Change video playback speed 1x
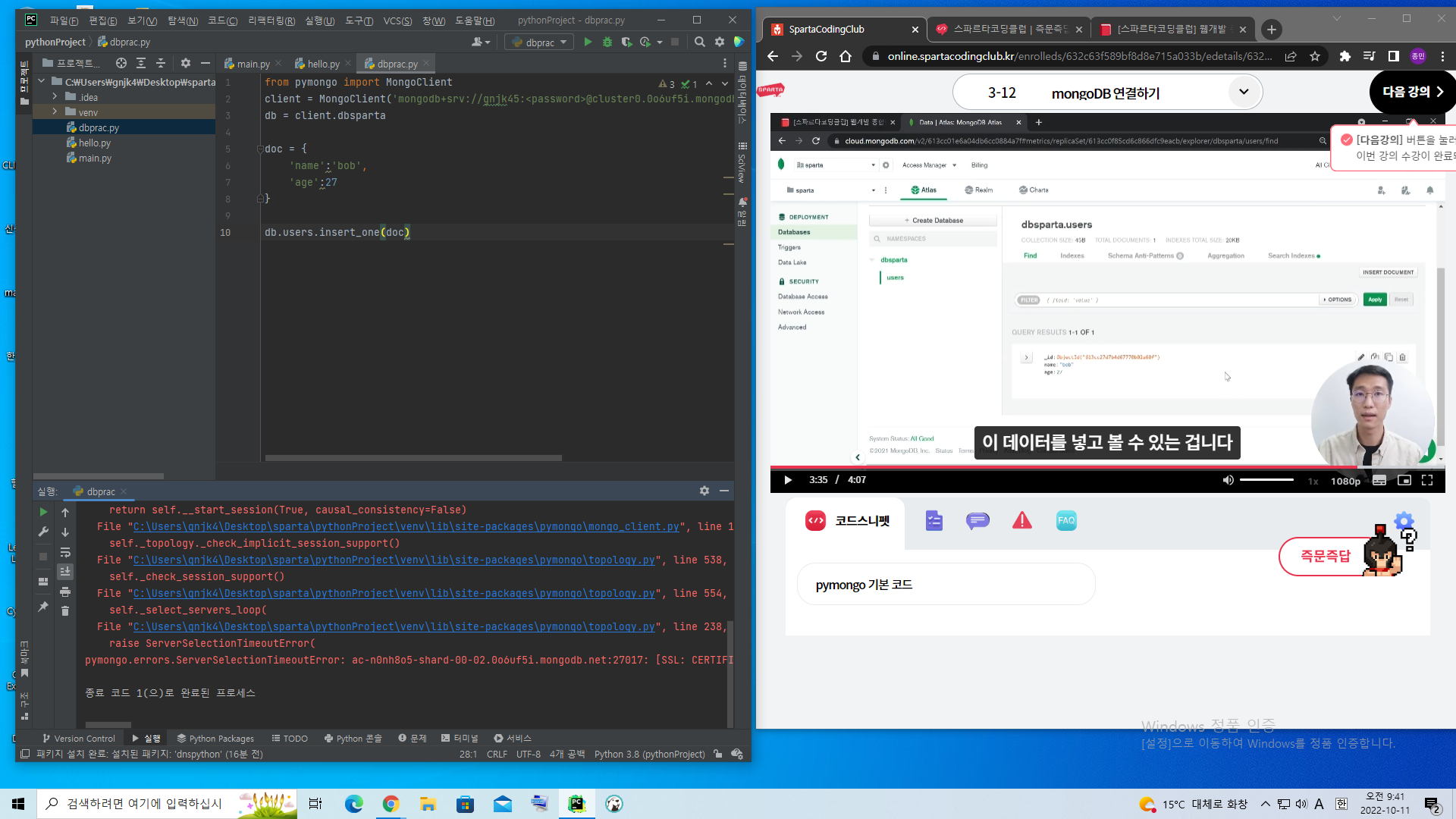Screen dimensions: 1456x819 pyautogui.click(x=1313, y=481)
